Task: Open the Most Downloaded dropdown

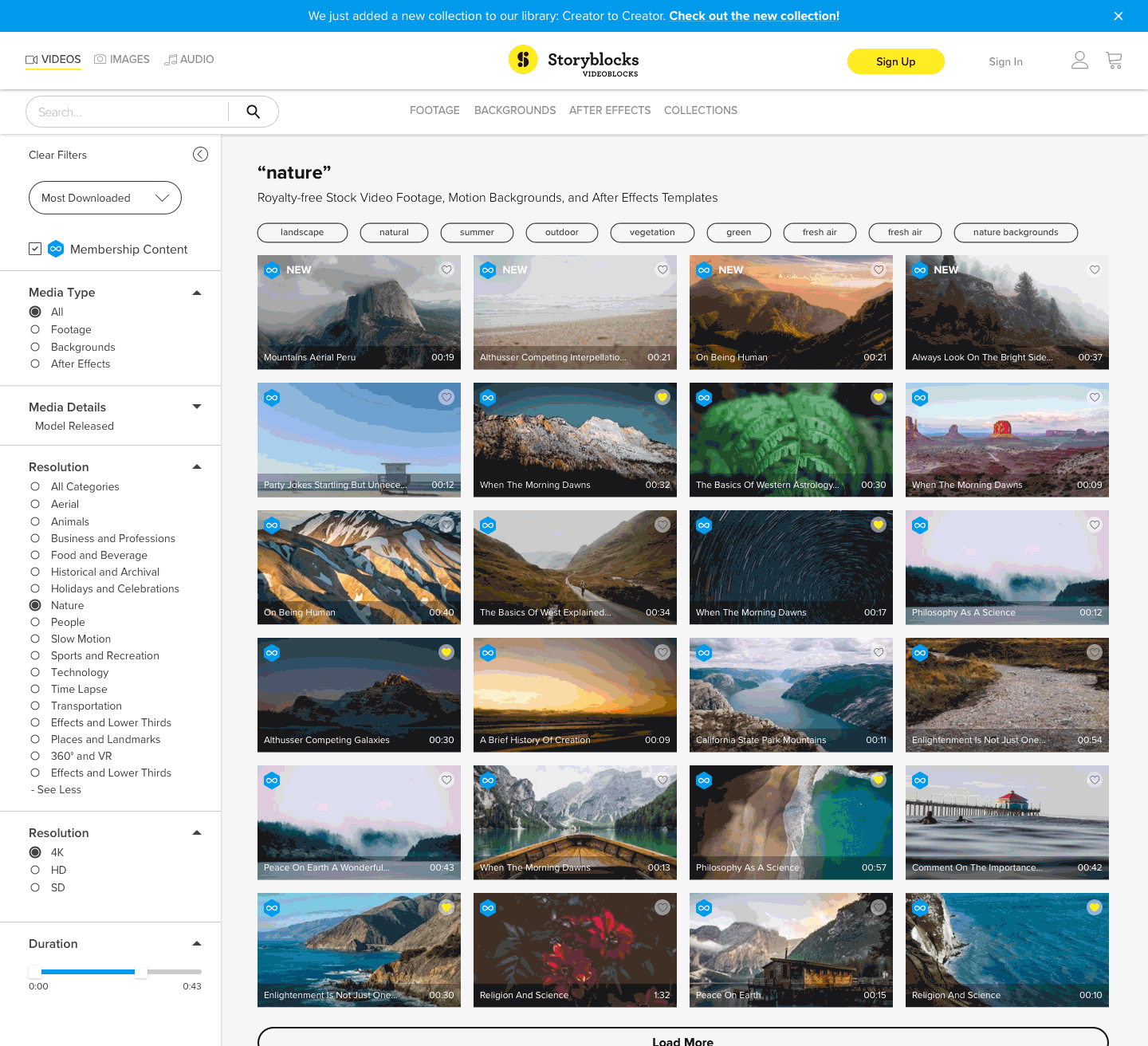Action: pos(104,198)
